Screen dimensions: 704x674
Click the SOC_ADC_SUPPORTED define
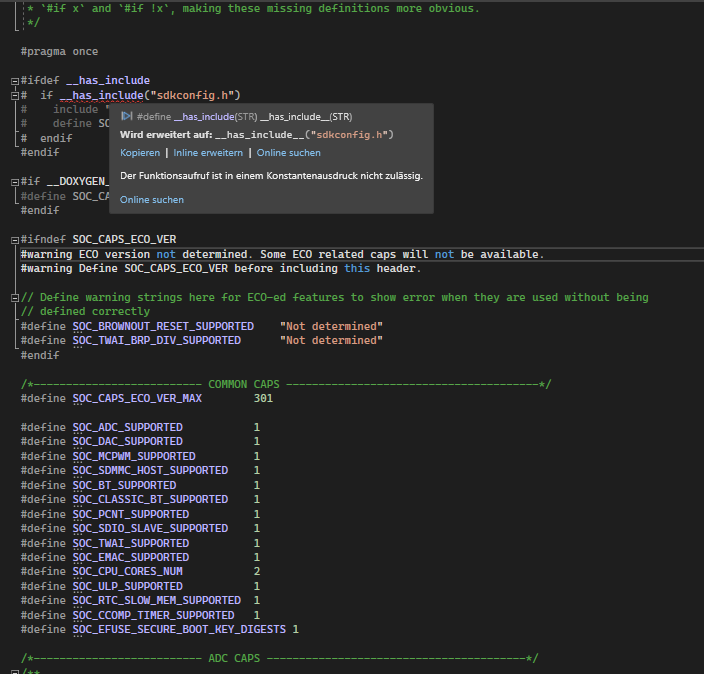[x=128, y=427]
